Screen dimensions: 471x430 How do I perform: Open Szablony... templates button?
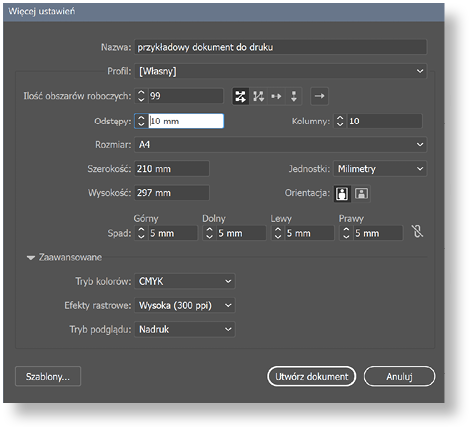click(48, 377)
